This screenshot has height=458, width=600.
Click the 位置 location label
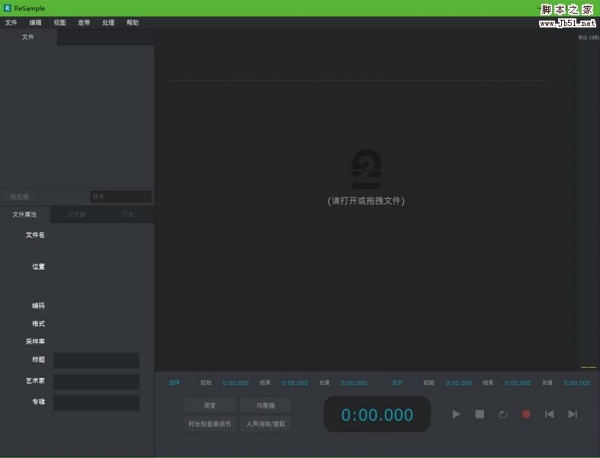38,266
